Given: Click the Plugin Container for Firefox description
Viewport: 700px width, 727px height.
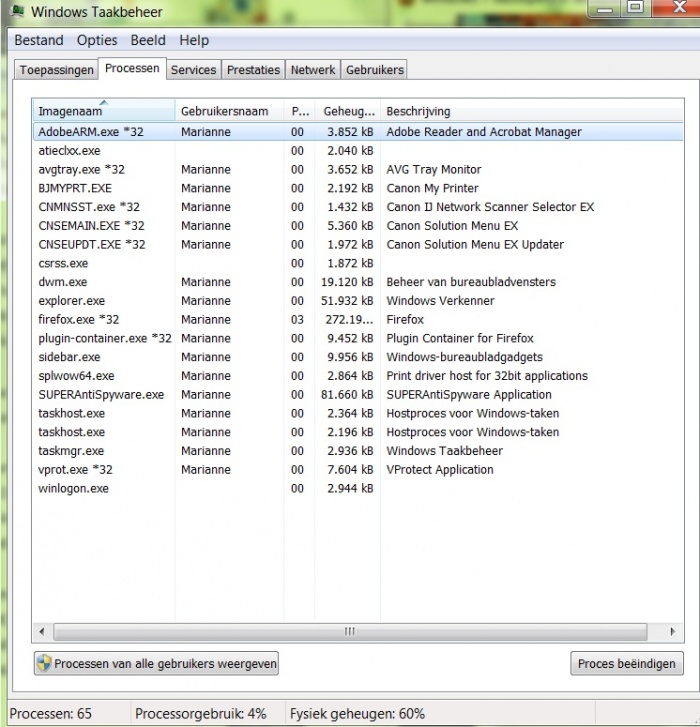Looking at the screenshot, I should pos(460,338).
